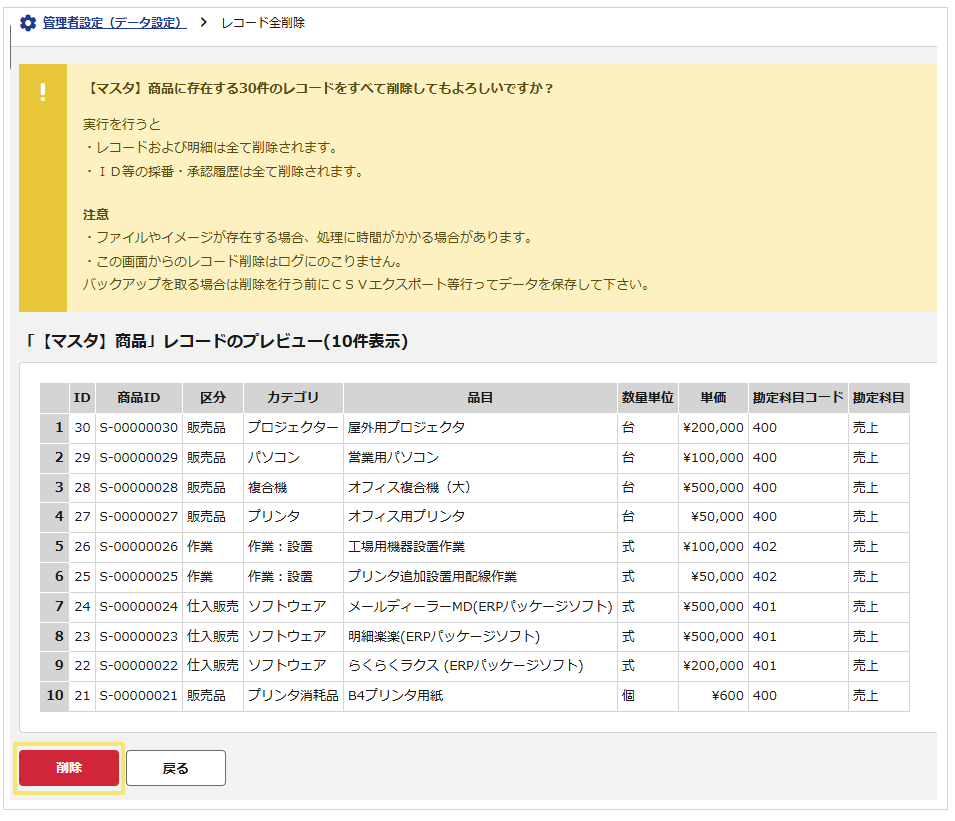Viewport: 955px width, 821px height.
Task: Select cell S-00000027
Action: coord(139,516)
